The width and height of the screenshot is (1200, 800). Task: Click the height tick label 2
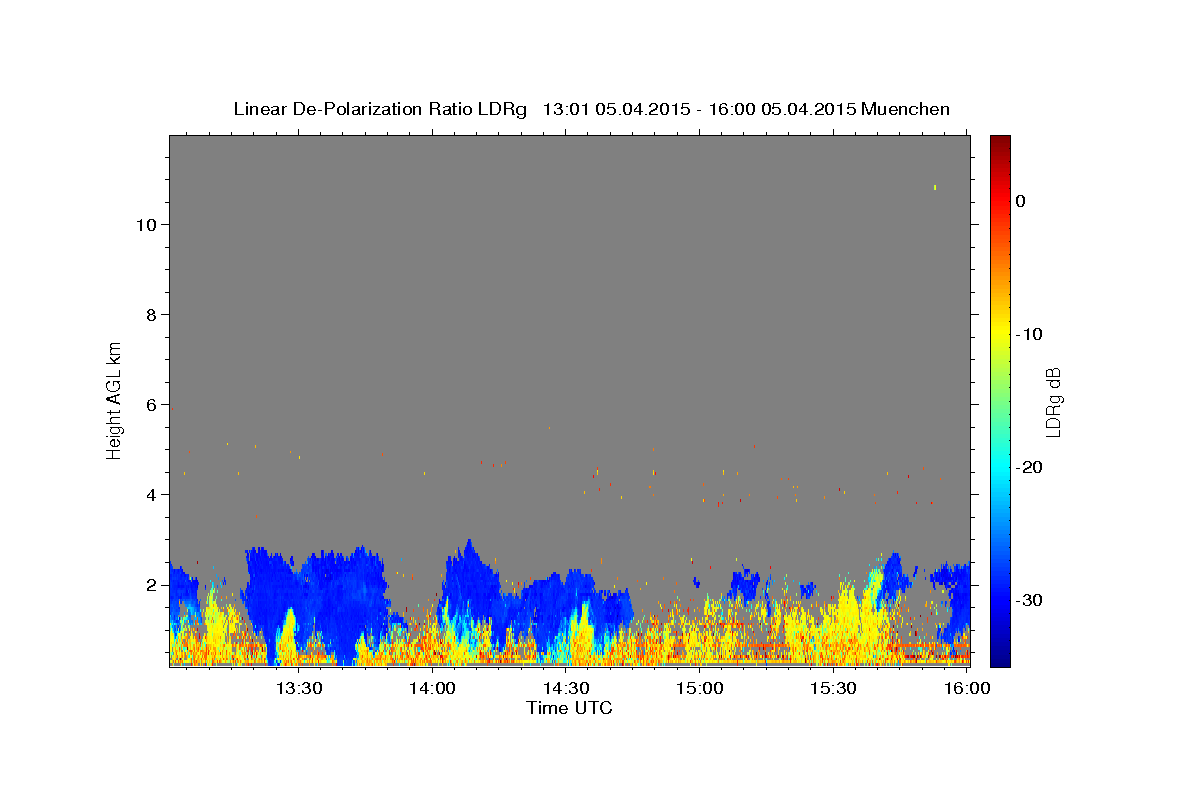[151, 584]
